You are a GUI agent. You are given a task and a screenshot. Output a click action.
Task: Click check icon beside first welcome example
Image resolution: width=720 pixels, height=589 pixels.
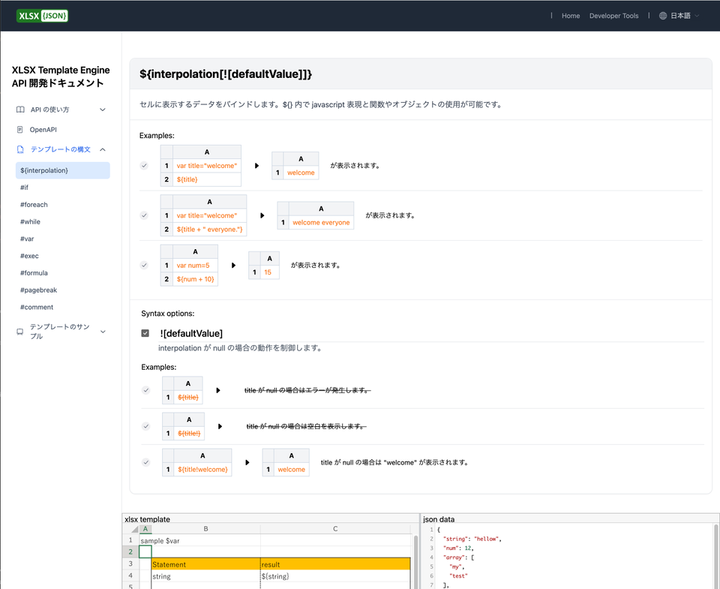(145, 166)
